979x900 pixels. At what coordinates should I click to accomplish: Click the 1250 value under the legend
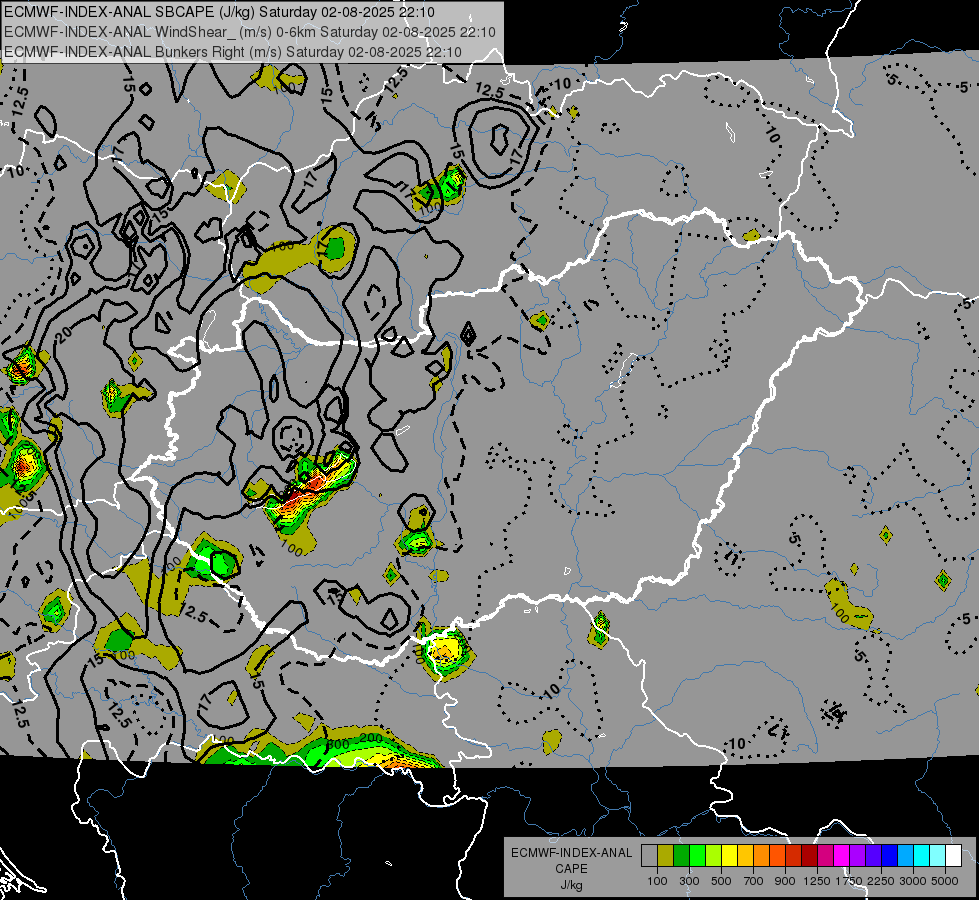click(x=817, y=881)
